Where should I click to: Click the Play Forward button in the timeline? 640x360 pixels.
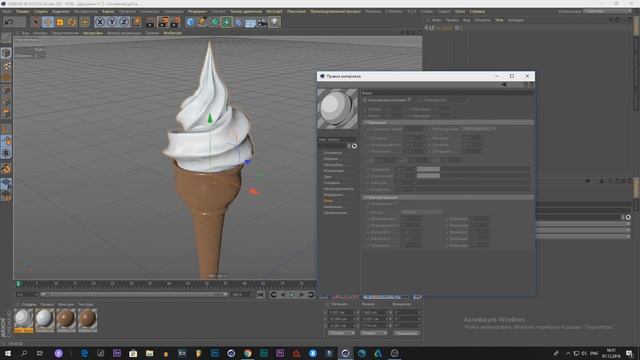coord(292,295)
